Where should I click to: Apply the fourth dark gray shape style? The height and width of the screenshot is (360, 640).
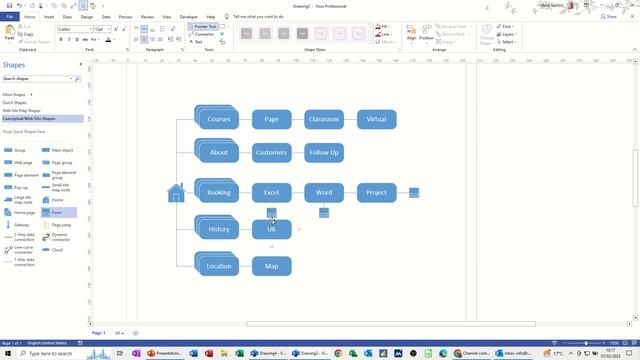pyautogui.click(x=302, y=33)
